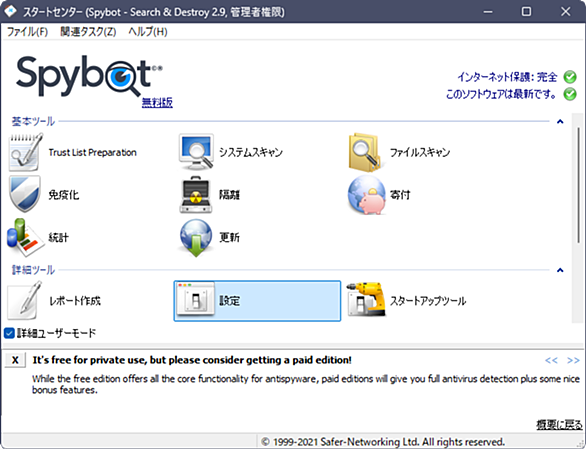The image size is (586, 449).
Task: Open the Trust List Preparation icon
Action: coord(25,152)
